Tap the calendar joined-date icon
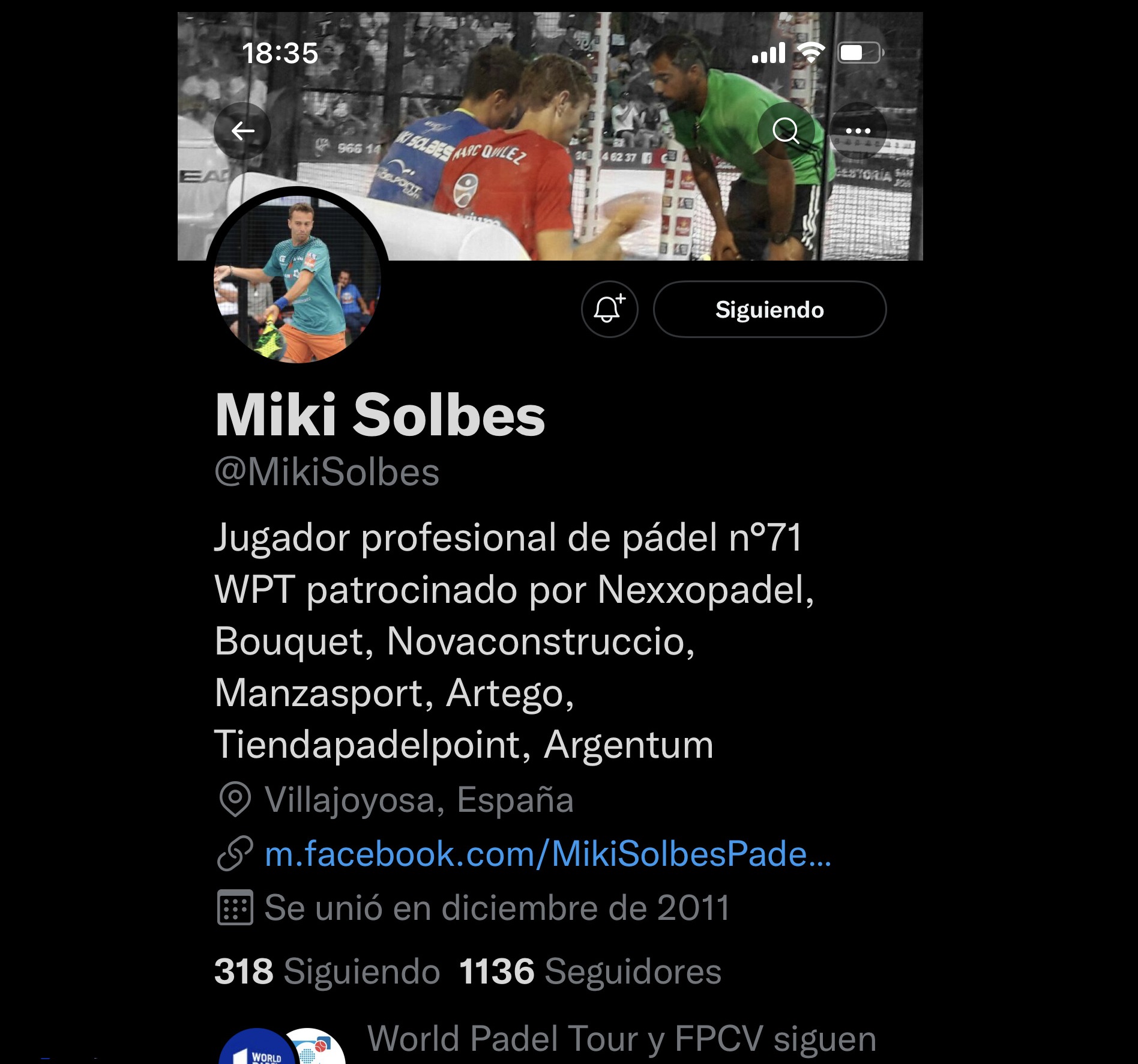The image size is (1138, 1064). pyautogui.click(x=235, y=907)
